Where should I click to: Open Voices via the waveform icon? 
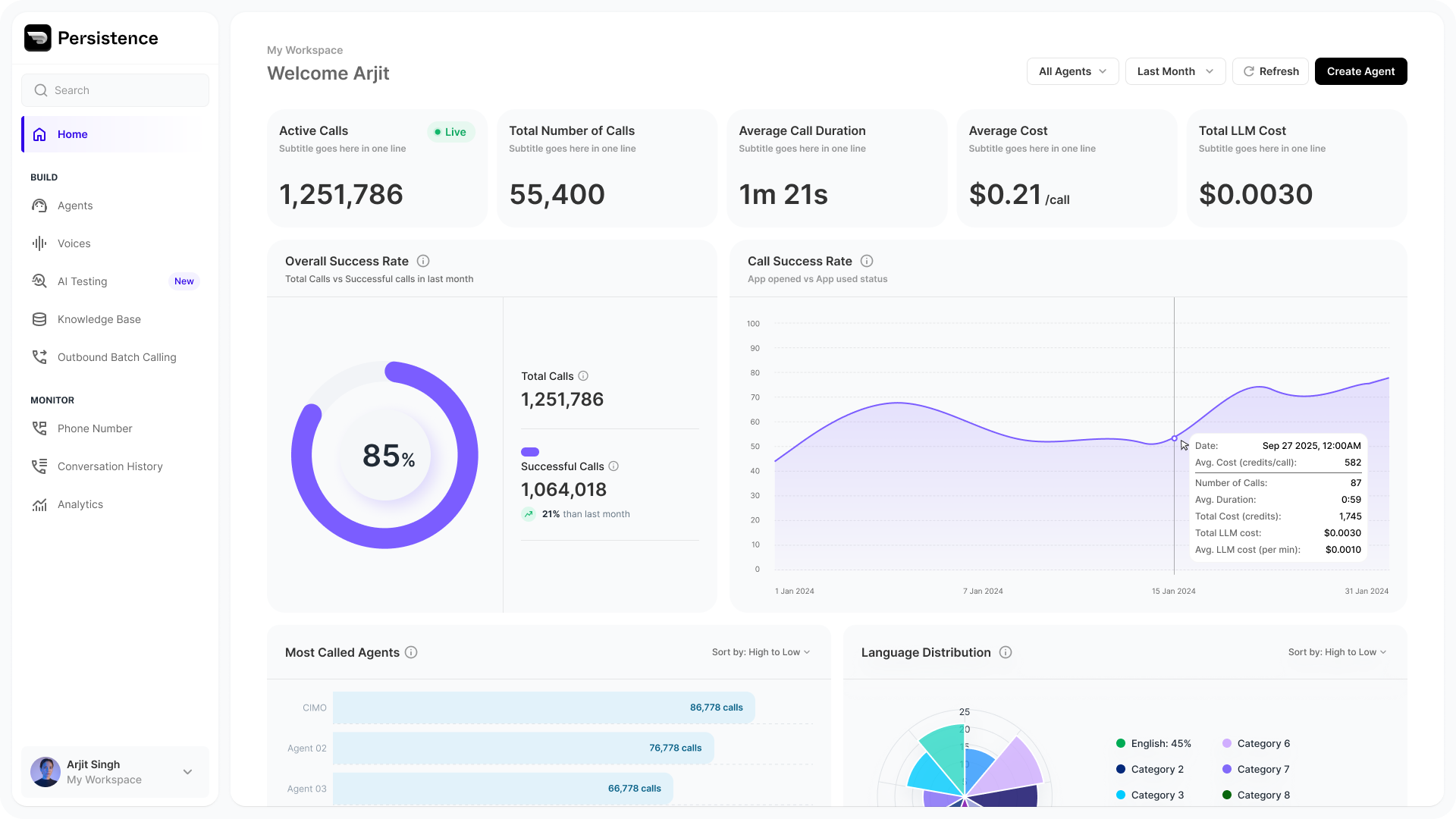coord(39,243)
